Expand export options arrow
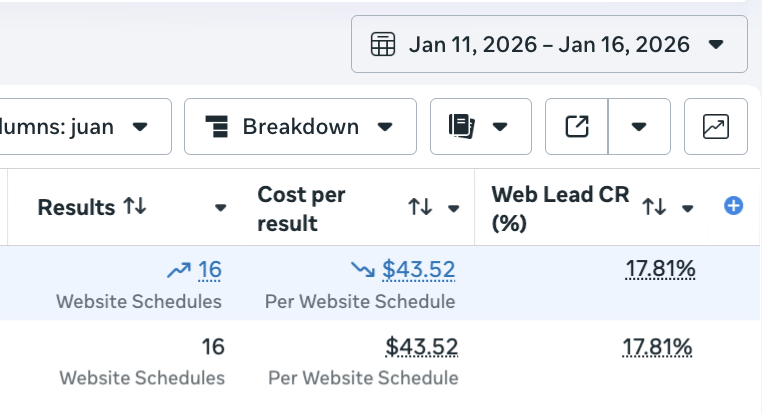This screenshot has height=414, width=762. 639,127
